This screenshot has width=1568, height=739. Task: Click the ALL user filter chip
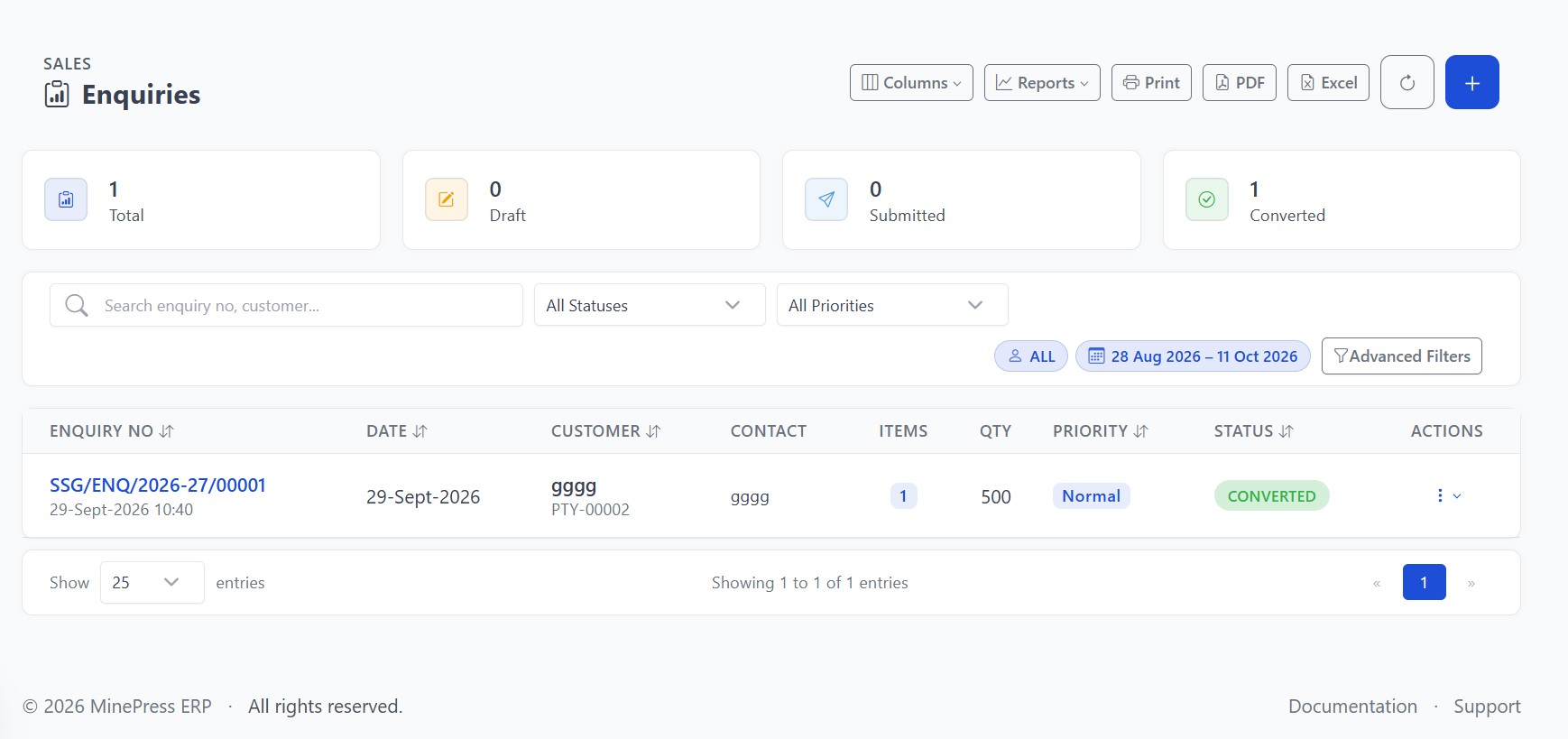point(1031,356)
